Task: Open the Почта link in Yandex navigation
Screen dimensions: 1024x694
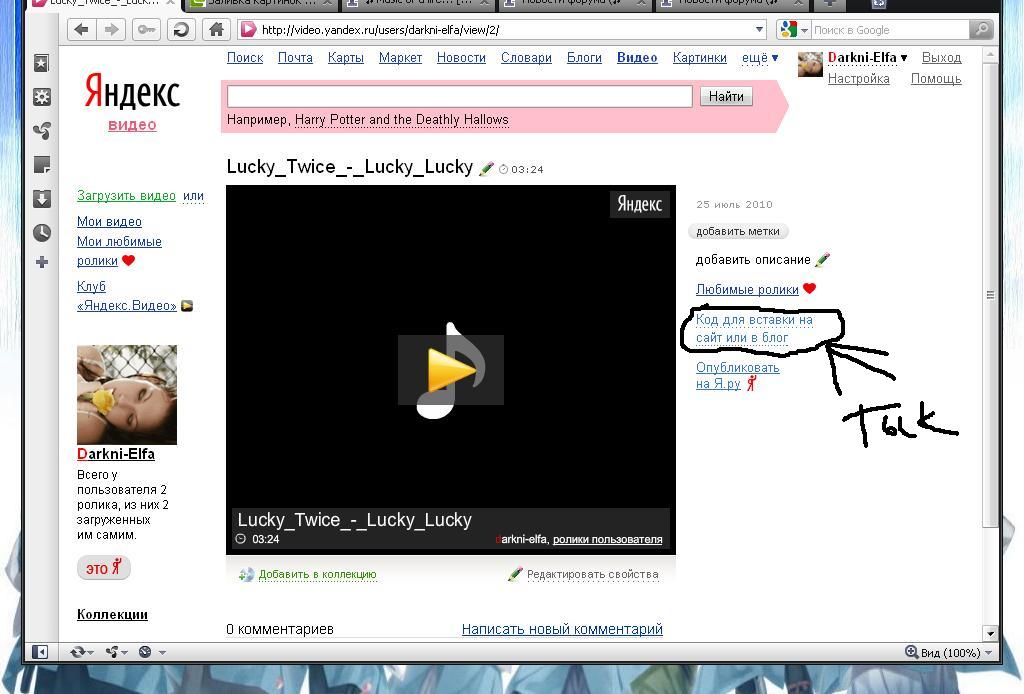Action: (295, 57)
